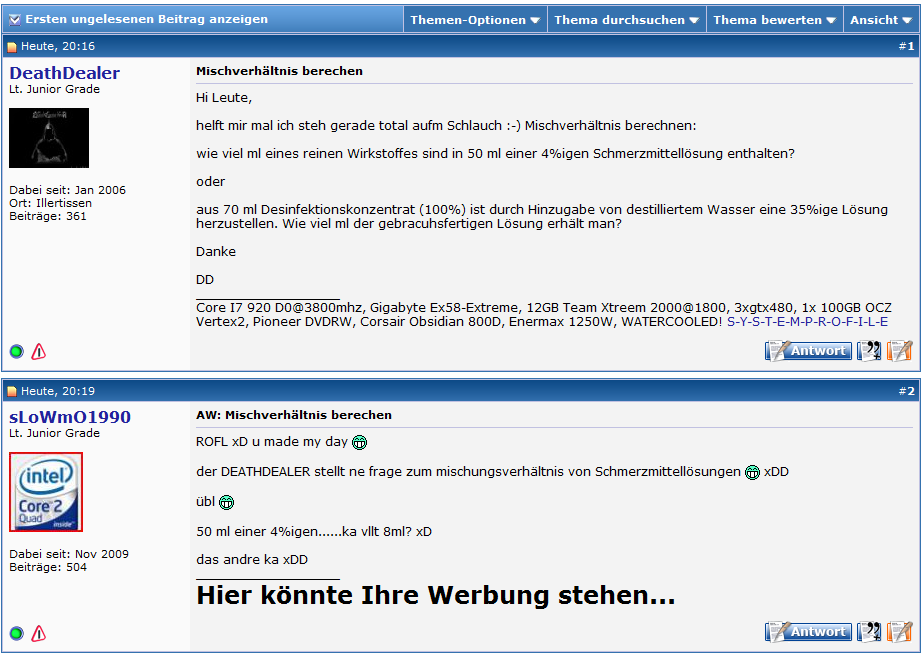
Task: Click the text 'Beiträge: 361'
Action: (48, 216)
